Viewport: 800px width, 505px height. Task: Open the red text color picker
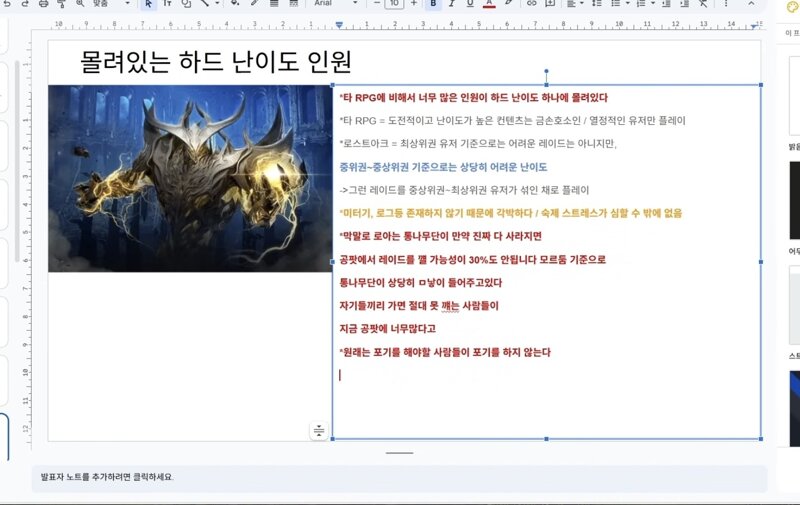tap(489, 4)
